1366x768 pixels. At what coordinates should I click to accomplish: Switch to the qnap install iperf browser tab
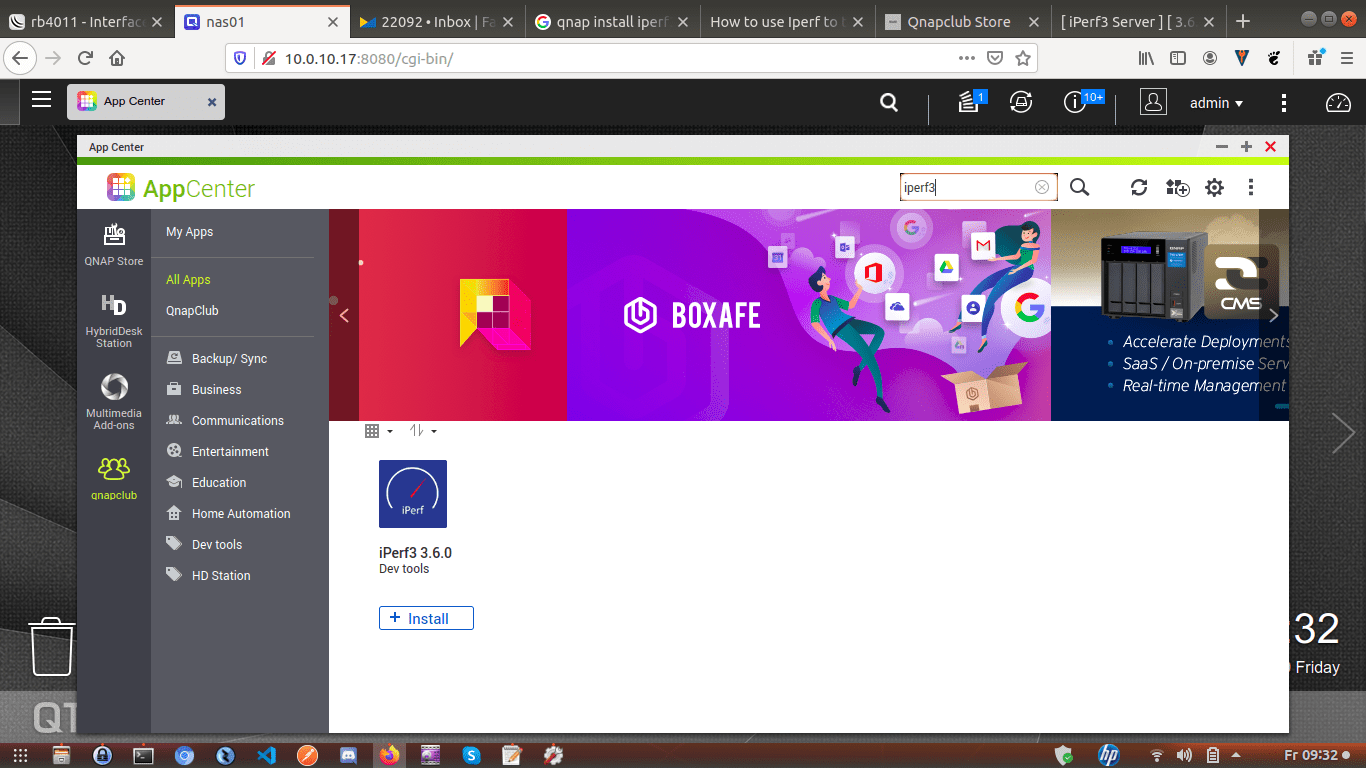click(x=612, y=21)
